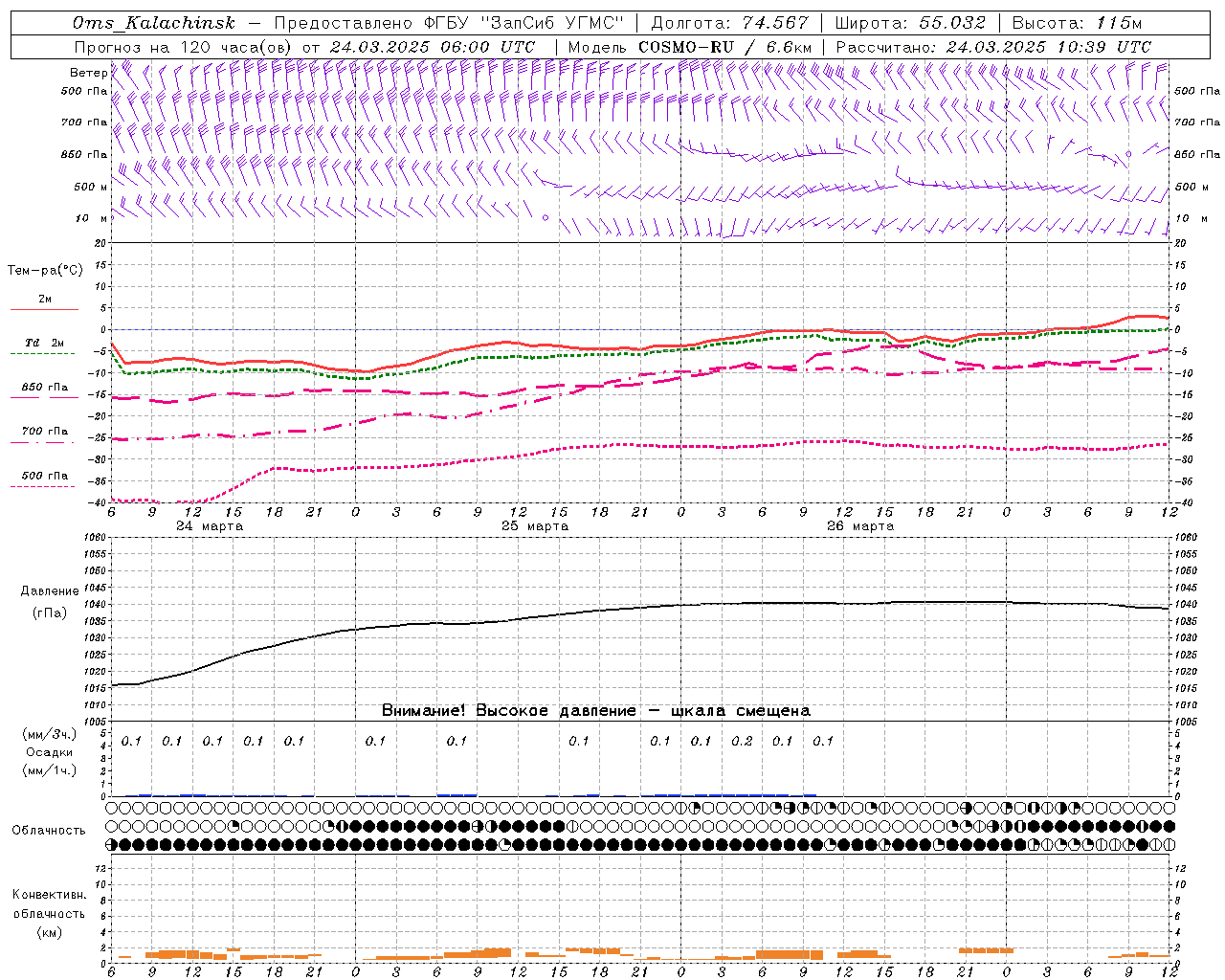Click the 850 гПа temperature legend entry
Viewport: 1225px width, 980px height.
pyautogui.click(x=44, y=387)
